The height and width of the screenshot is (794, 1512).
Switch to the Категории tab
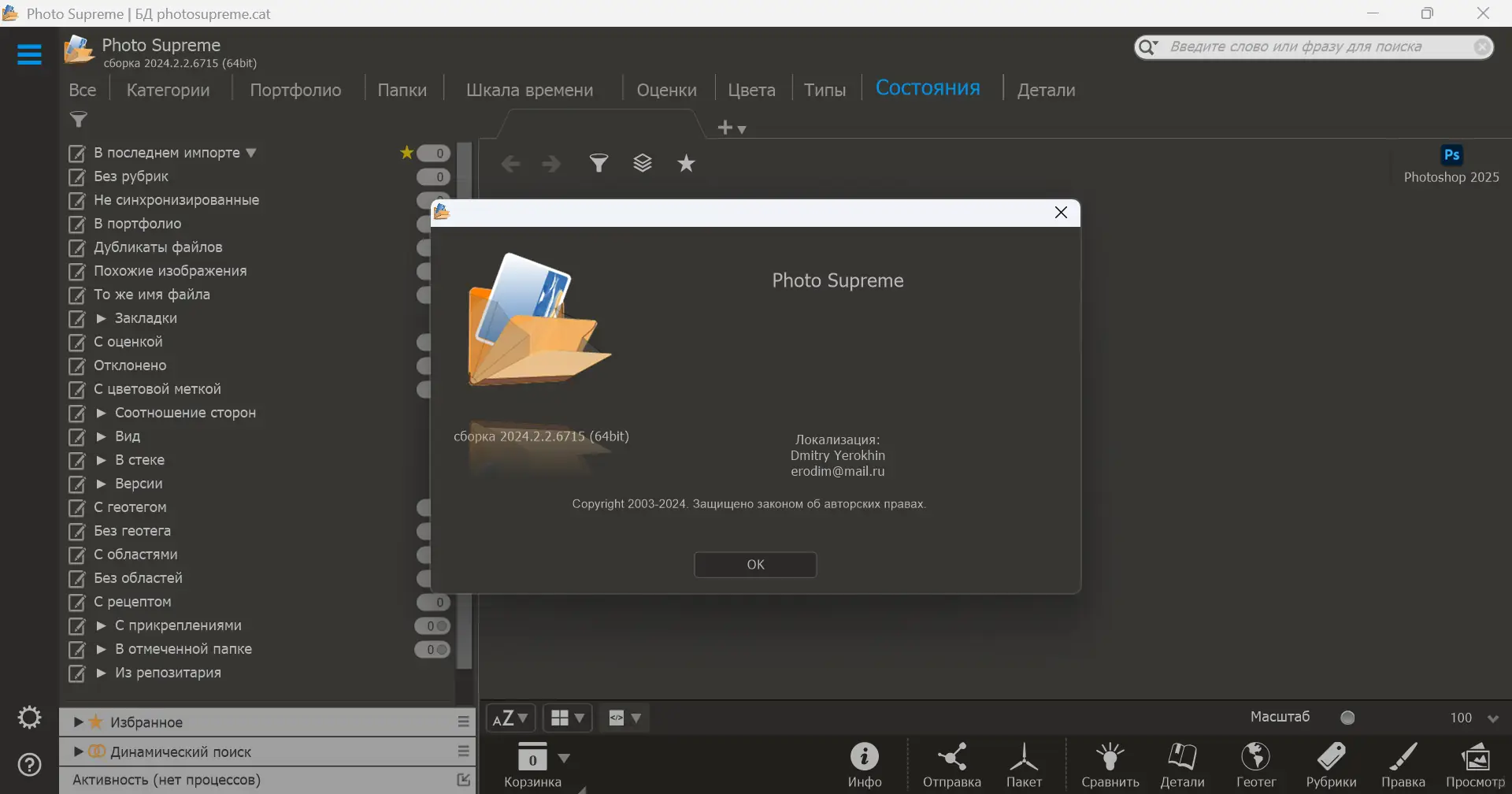tap(169, 90)
